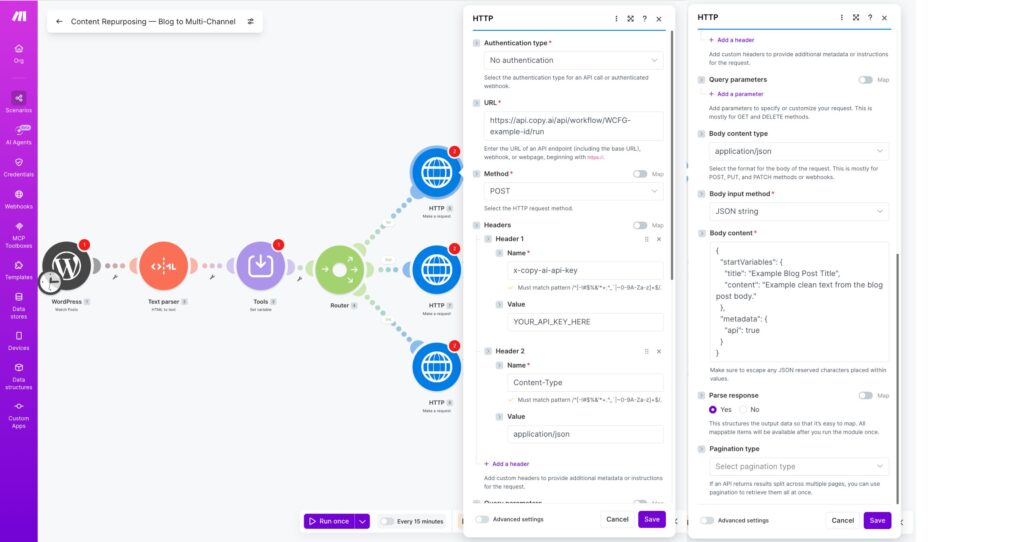Open scenario settings icon next to title

coord(251,22)
